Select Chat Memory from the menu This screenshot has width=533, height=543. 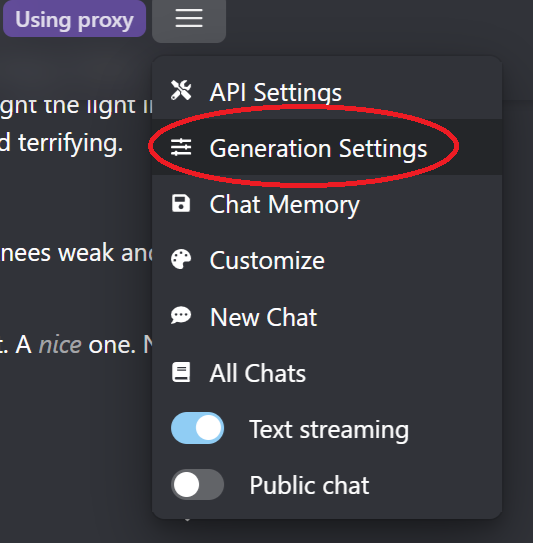tap(327, 203)
